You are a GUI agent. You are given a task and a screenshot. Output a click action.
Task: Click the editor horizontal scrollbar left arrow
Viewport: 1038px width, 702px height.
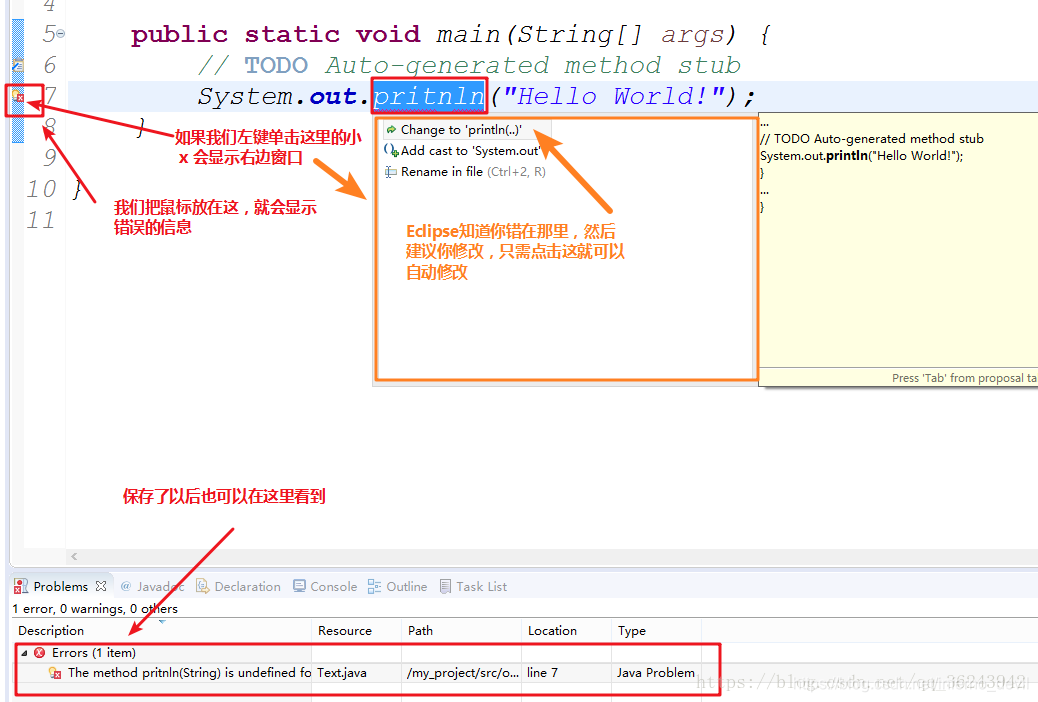point(74,556)
